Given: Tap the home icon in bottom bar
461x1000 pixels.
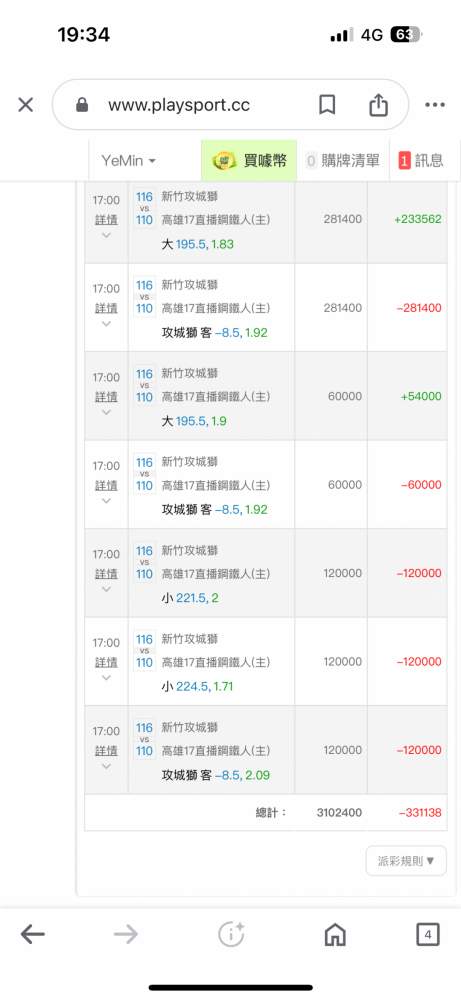Looking at the screenshot, I should tap(335, 935).
